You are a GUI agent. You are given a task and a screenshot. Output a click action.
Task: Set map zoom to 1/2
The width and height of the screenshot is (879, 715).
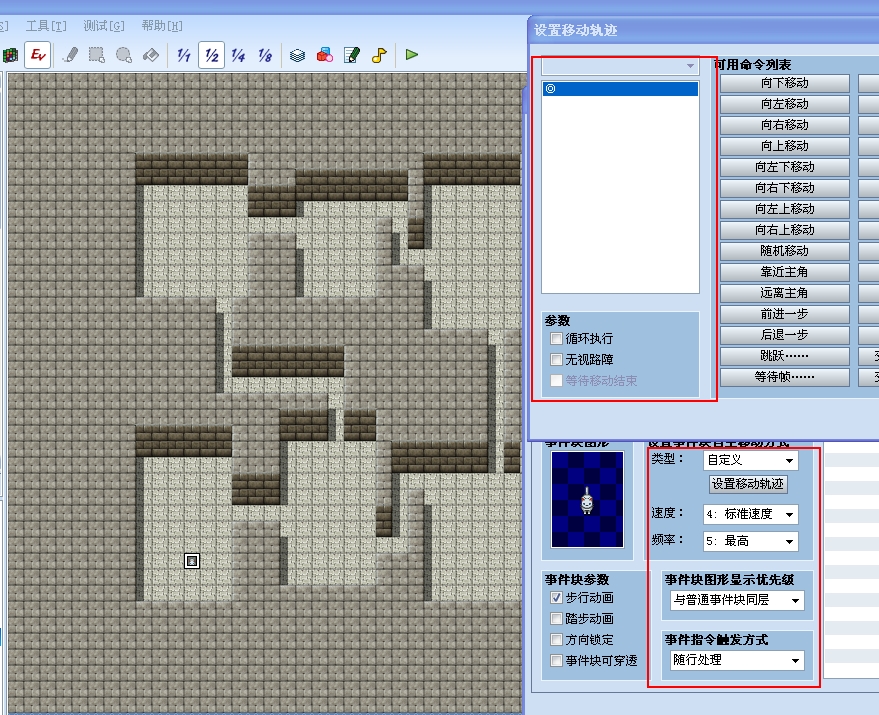(x=211, y=55)
